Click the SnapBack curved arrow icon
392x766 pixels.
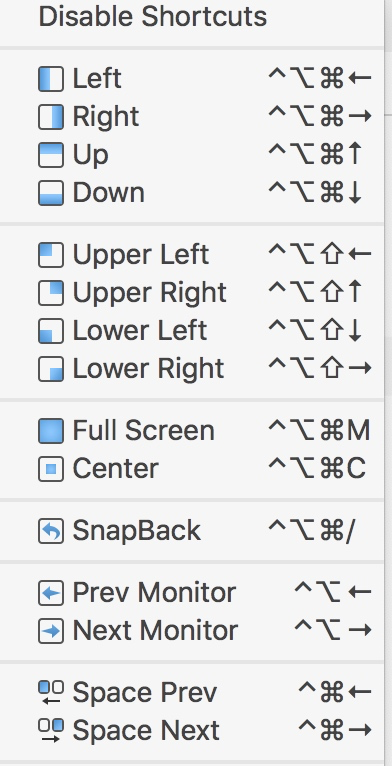51,531
